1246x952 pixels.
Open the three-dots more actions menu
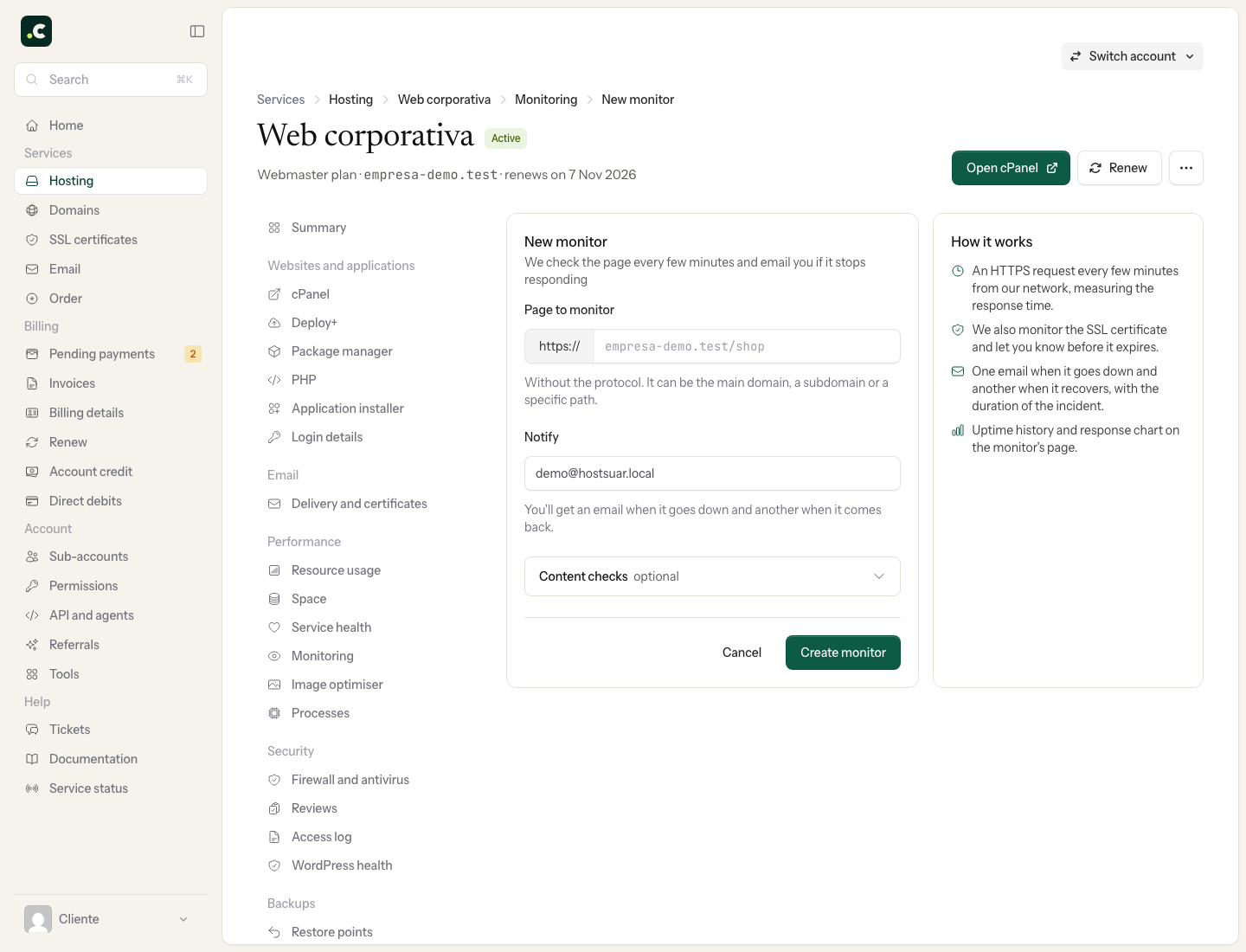(x=1186, y=168)
